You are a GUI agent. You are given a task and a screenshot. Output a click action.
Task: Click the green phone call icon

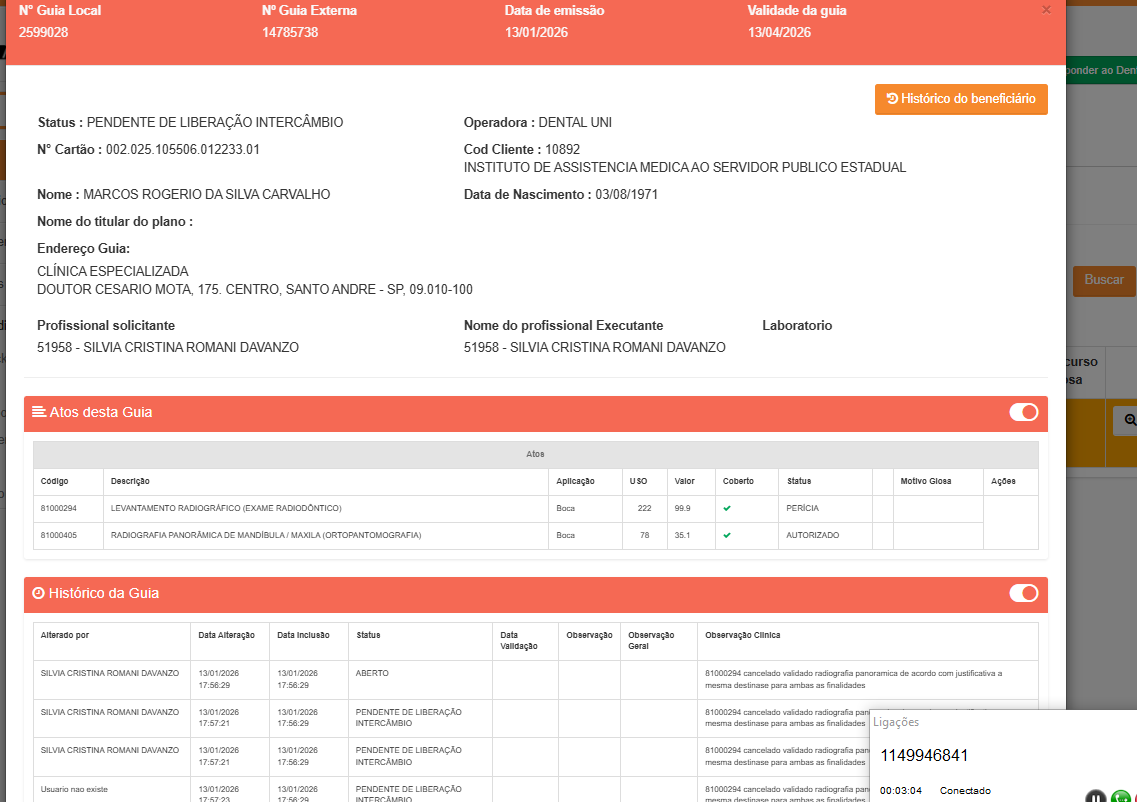click(x=1121, y=797)
